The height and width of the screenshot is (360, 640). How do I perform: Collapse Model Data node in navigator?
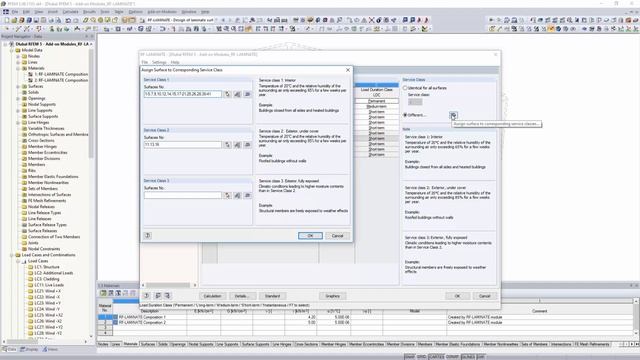(12, 50)
